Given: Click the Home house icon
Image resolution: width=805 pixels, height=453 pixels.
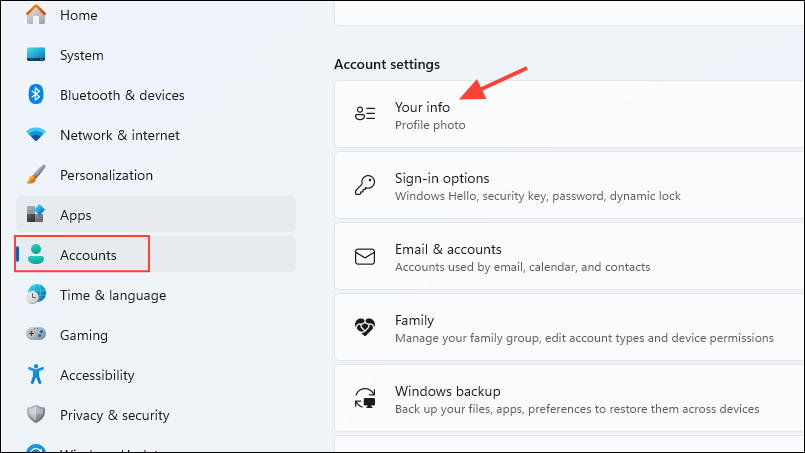Looking at the screenshot, I should 36,15.
